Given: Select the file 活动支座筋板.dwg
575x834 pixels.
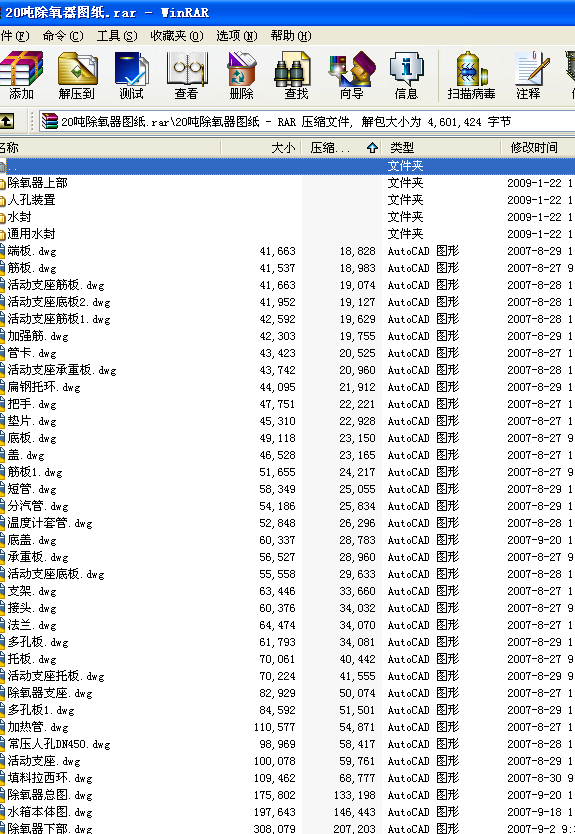Looking at the screenshot, I should [55, 285].
